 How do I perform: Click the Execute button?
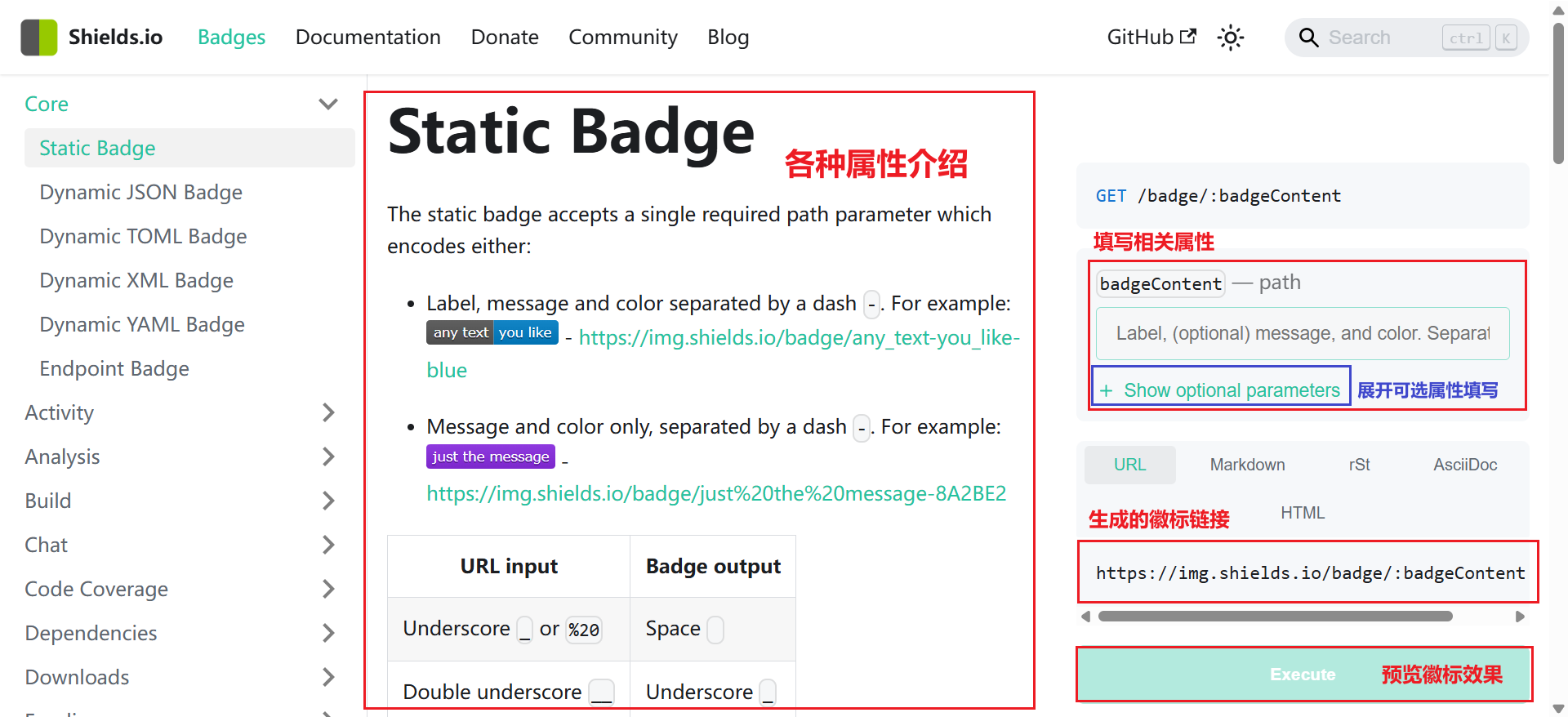[x=1303, y=675]
